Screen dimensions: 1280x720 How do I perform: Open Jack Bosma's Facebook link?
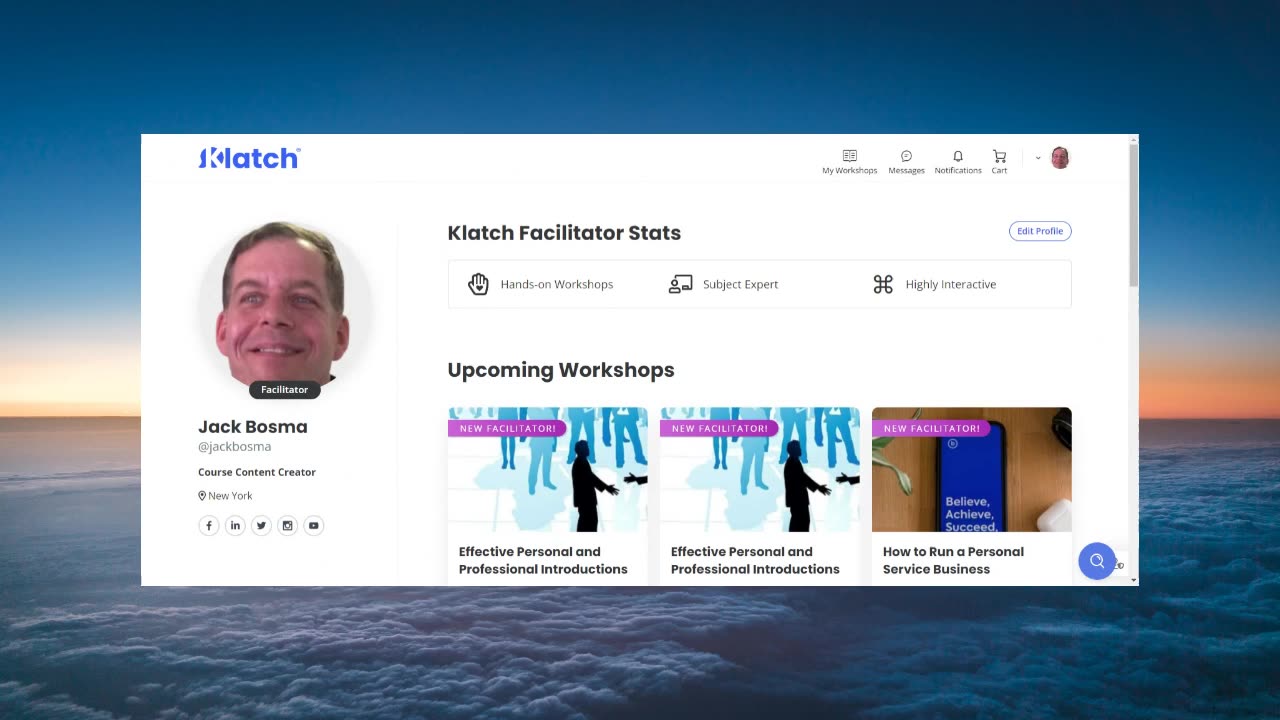pyautogui.click(x=209, y=525)
